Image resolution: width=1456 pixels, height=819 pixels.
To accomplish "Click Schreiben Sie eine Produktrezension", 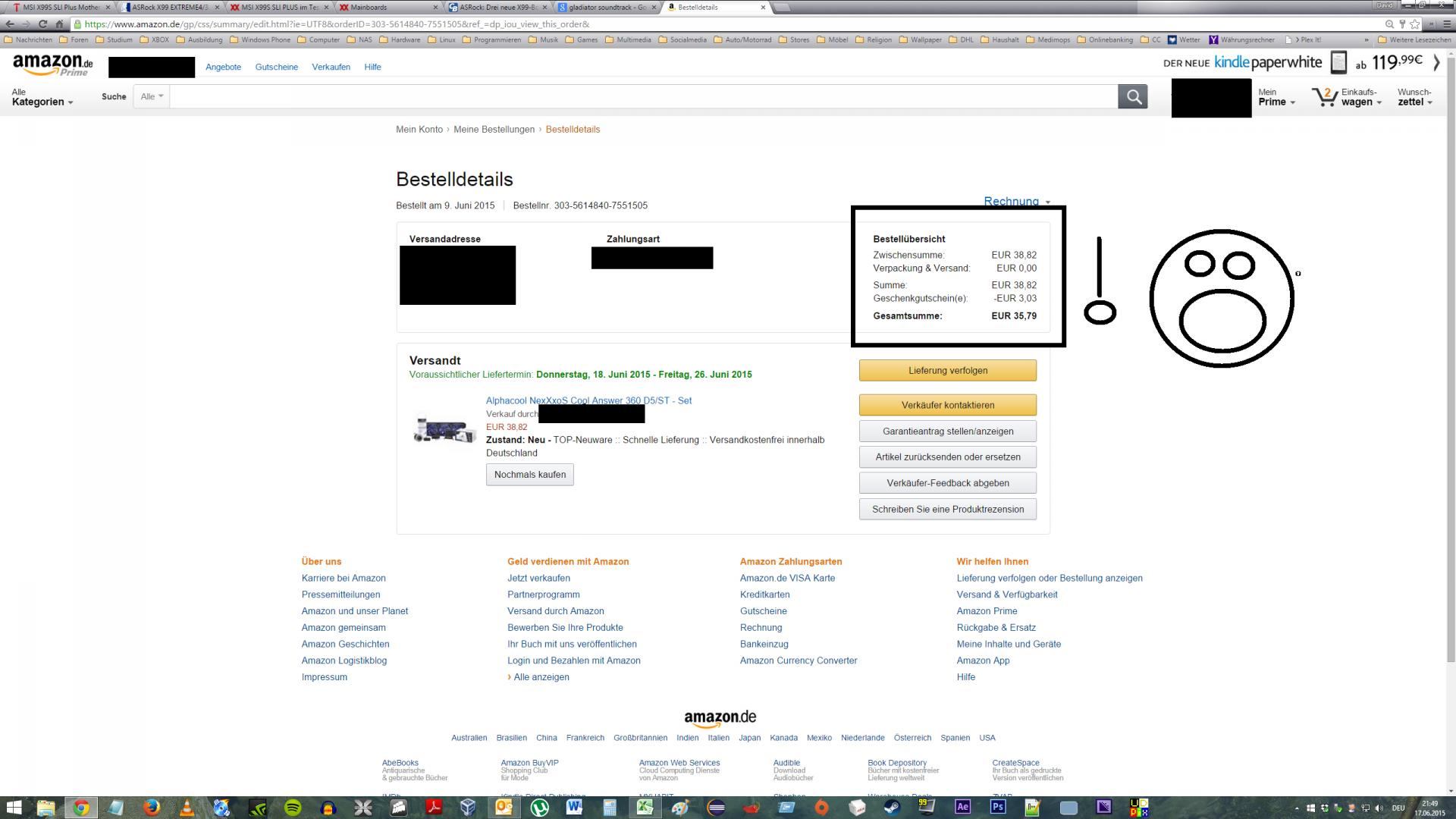I will [x=948, y=510].
